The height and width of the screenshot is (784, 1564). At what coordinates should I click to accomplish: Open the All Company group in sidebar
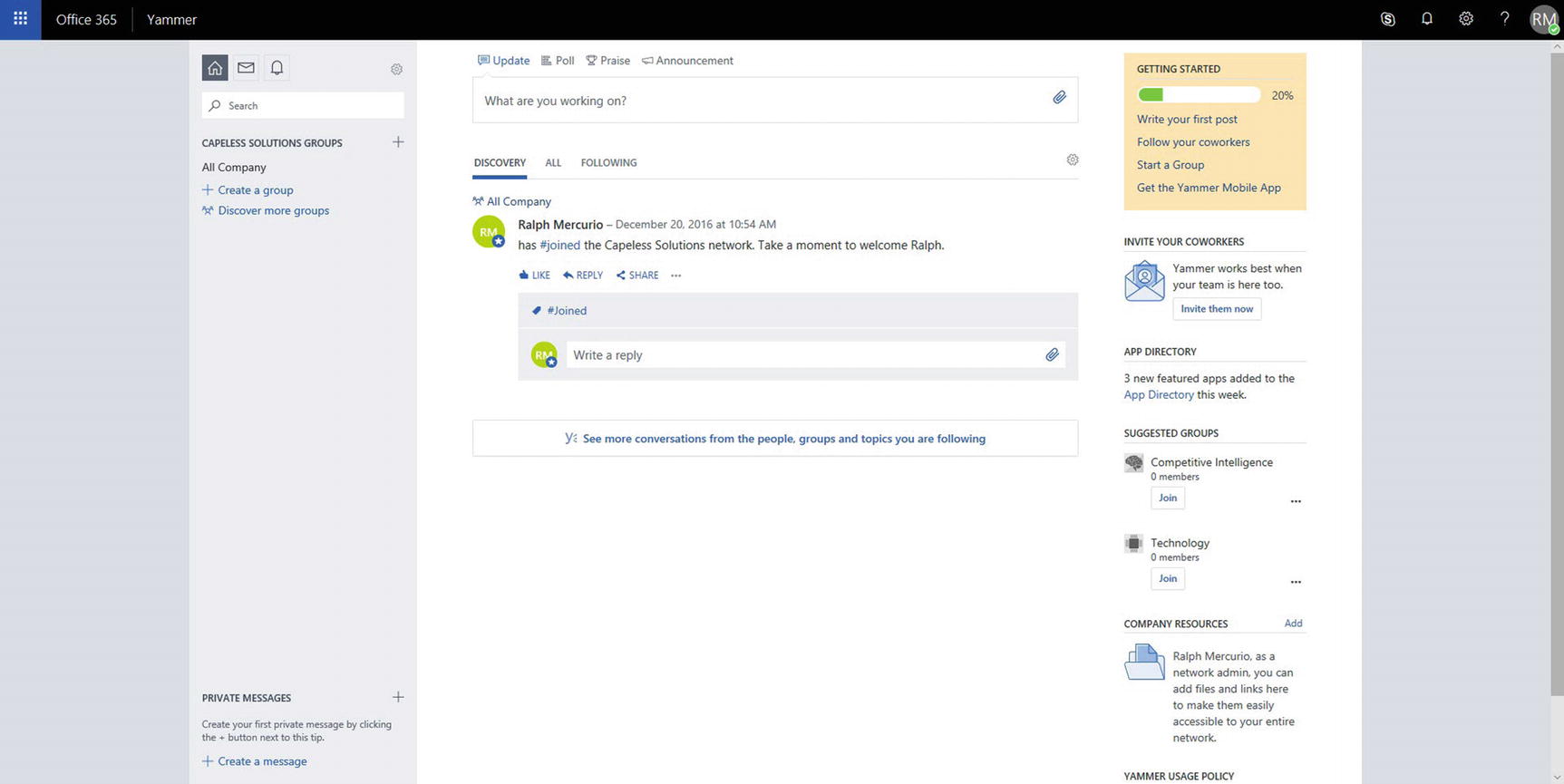[234, 168]
